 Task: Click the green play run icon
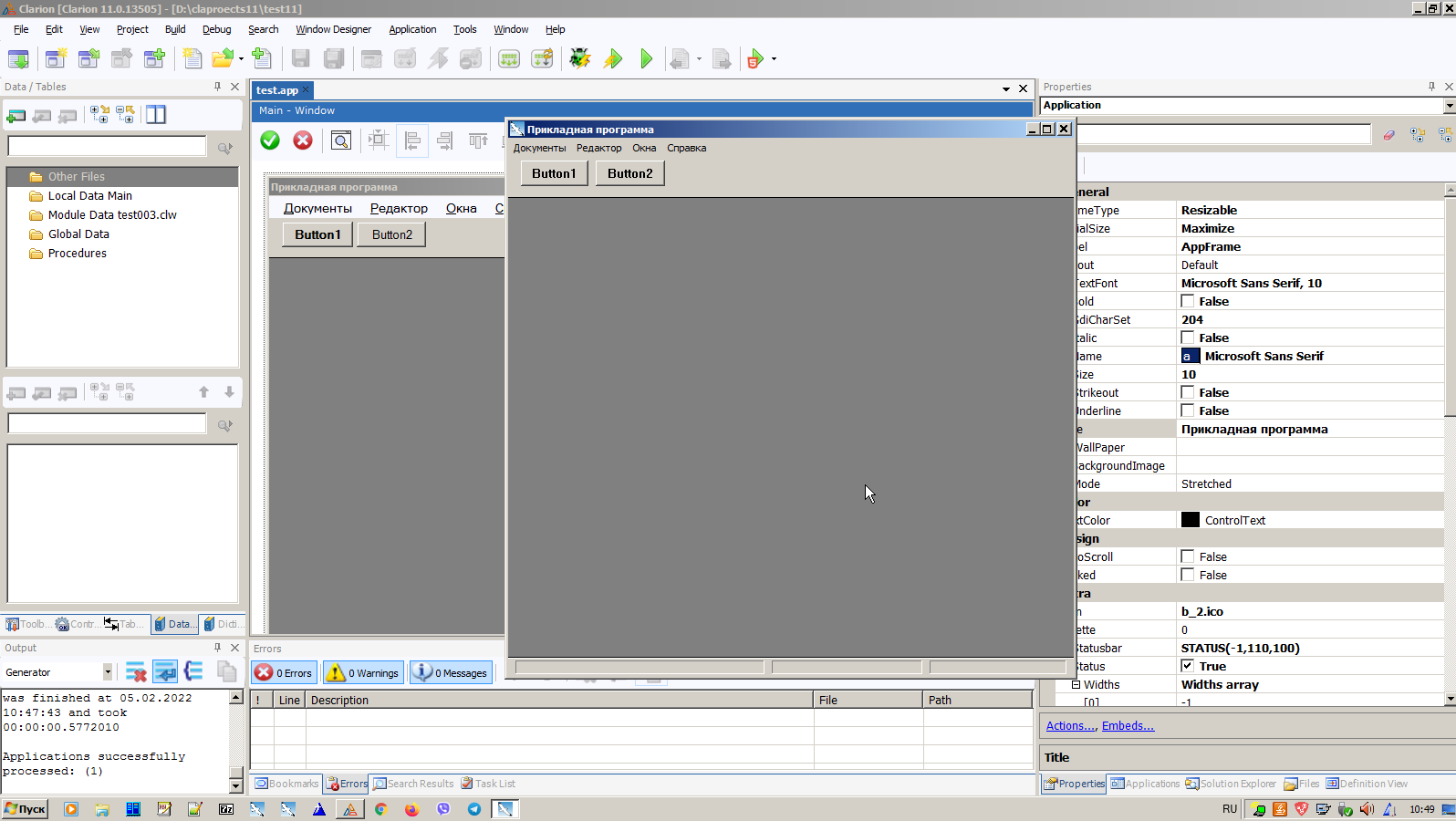point(647,59)
